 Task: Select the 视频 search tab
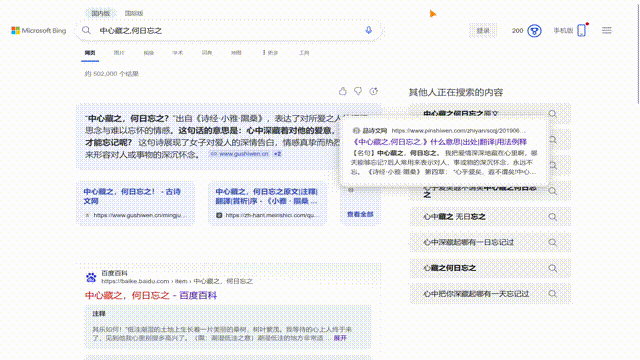(x=149, y=53)
